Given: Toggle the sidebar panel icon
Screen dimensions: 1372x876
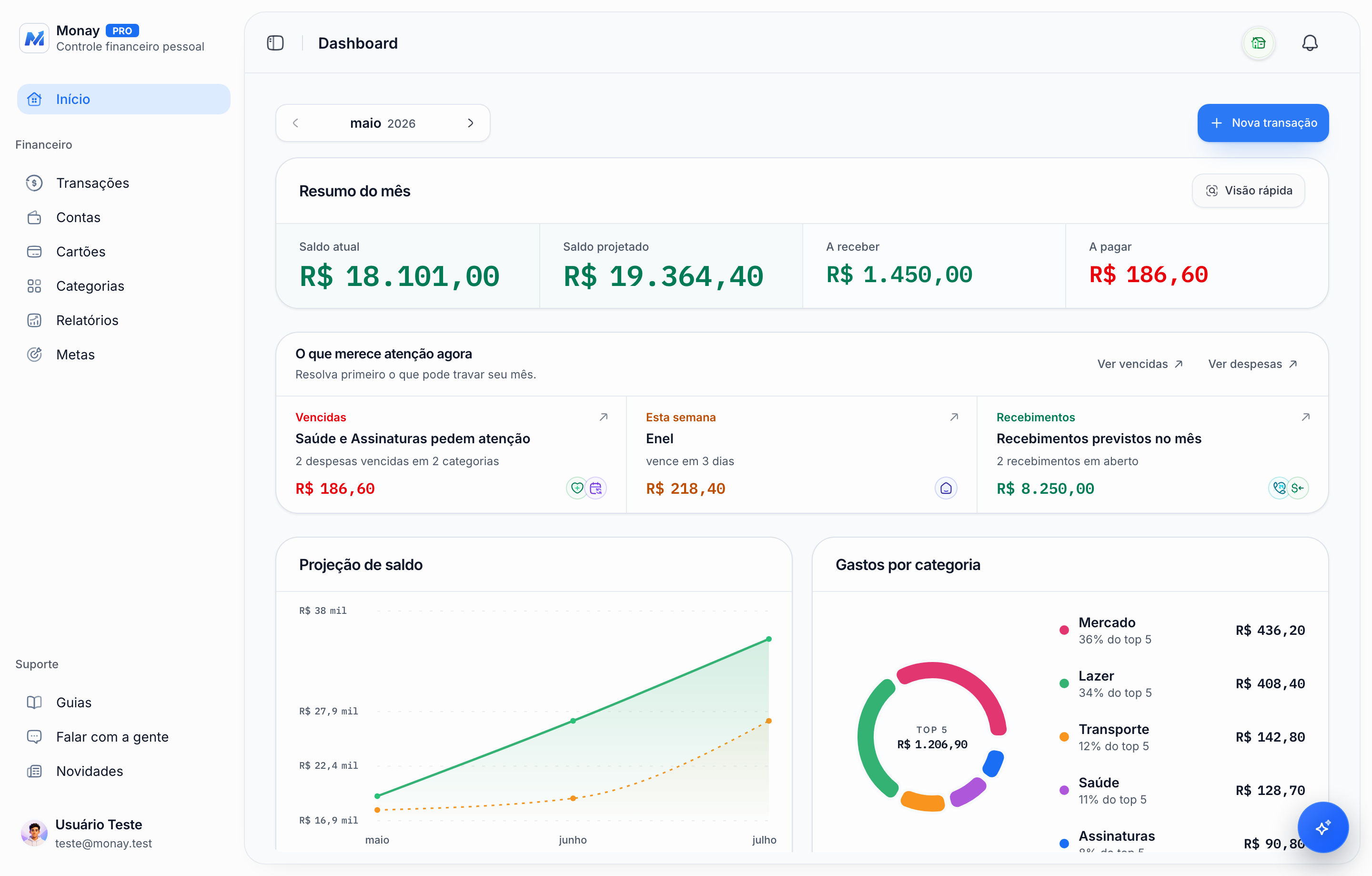Looking at the screenshot, I should click(275, 43).
